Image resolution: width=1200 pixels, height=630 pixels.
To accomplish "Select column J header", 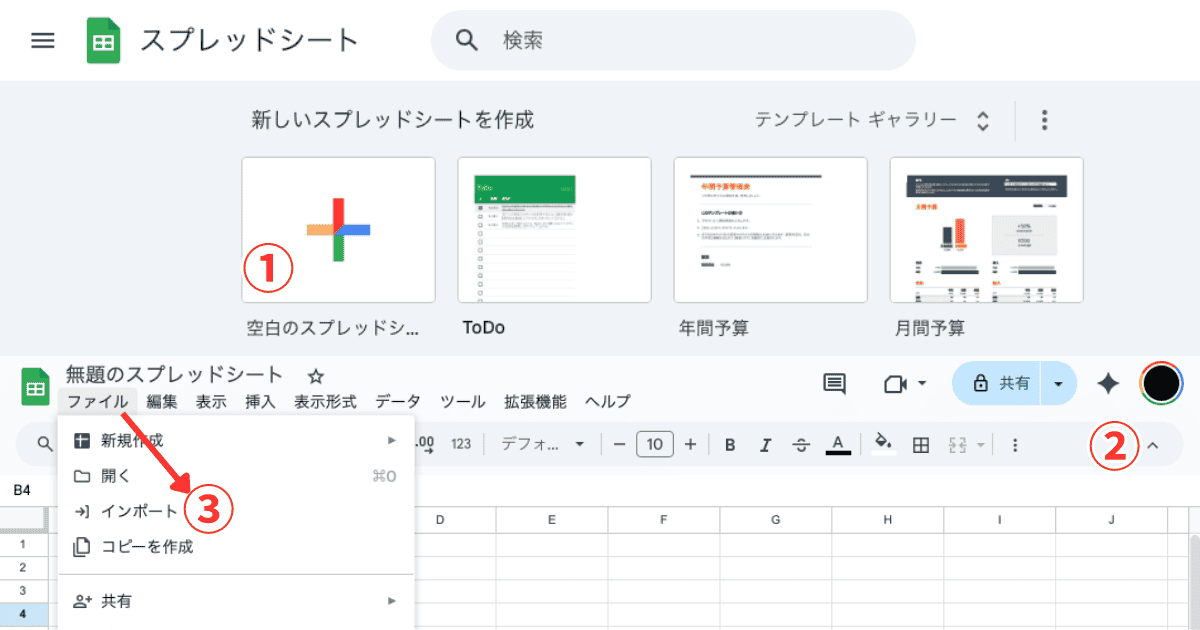I will pos(1112,520).
